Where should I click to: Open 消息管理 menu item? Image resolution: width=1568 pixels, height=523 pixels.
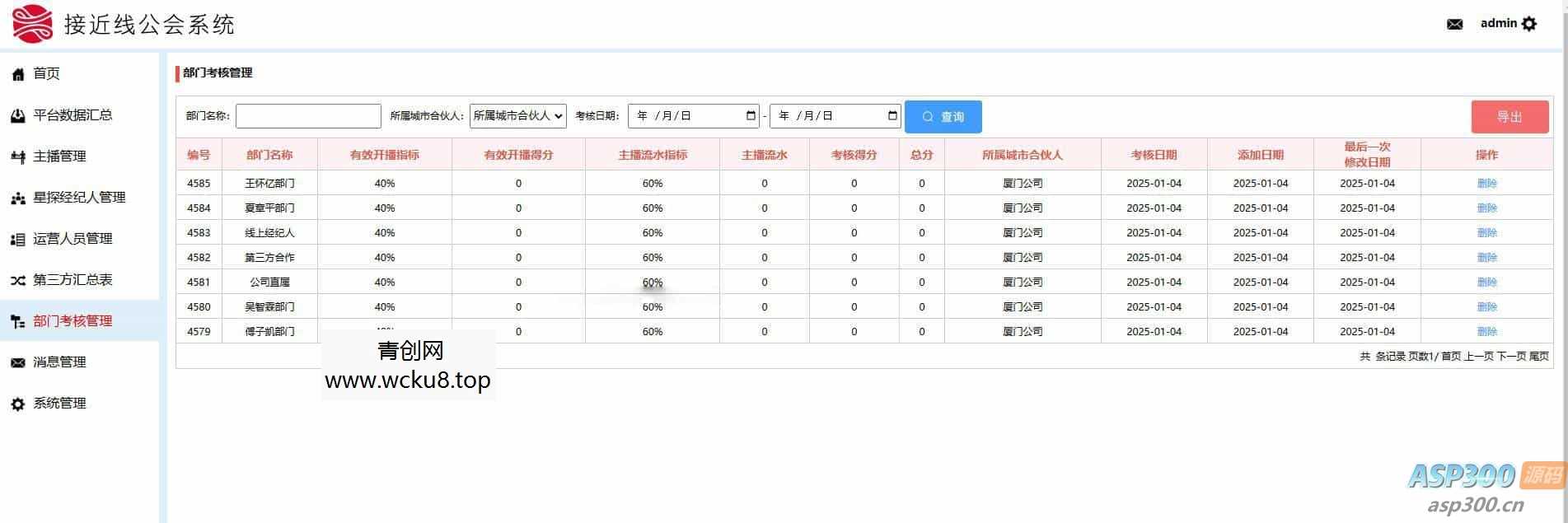coord(59,362)
